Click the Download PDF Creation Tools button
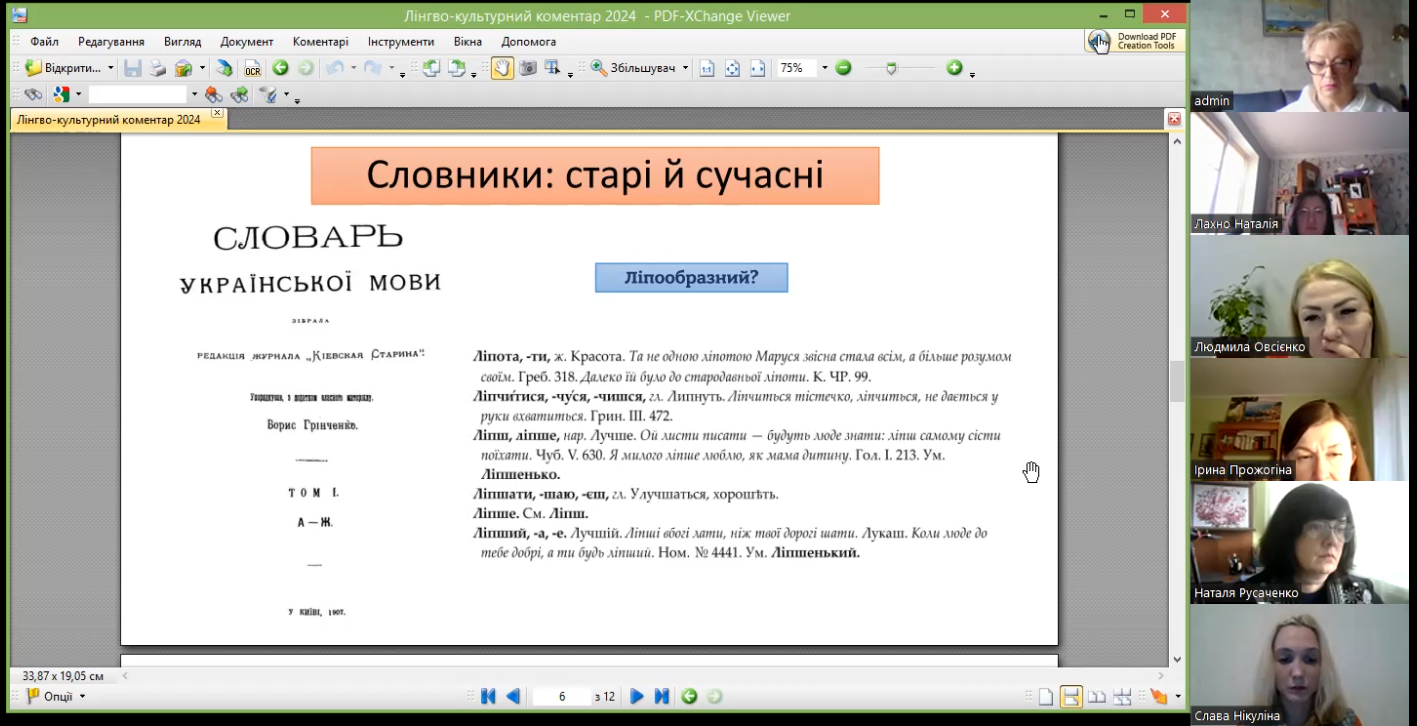This screenshot has height=726, width=1417. click(1134, 41)
